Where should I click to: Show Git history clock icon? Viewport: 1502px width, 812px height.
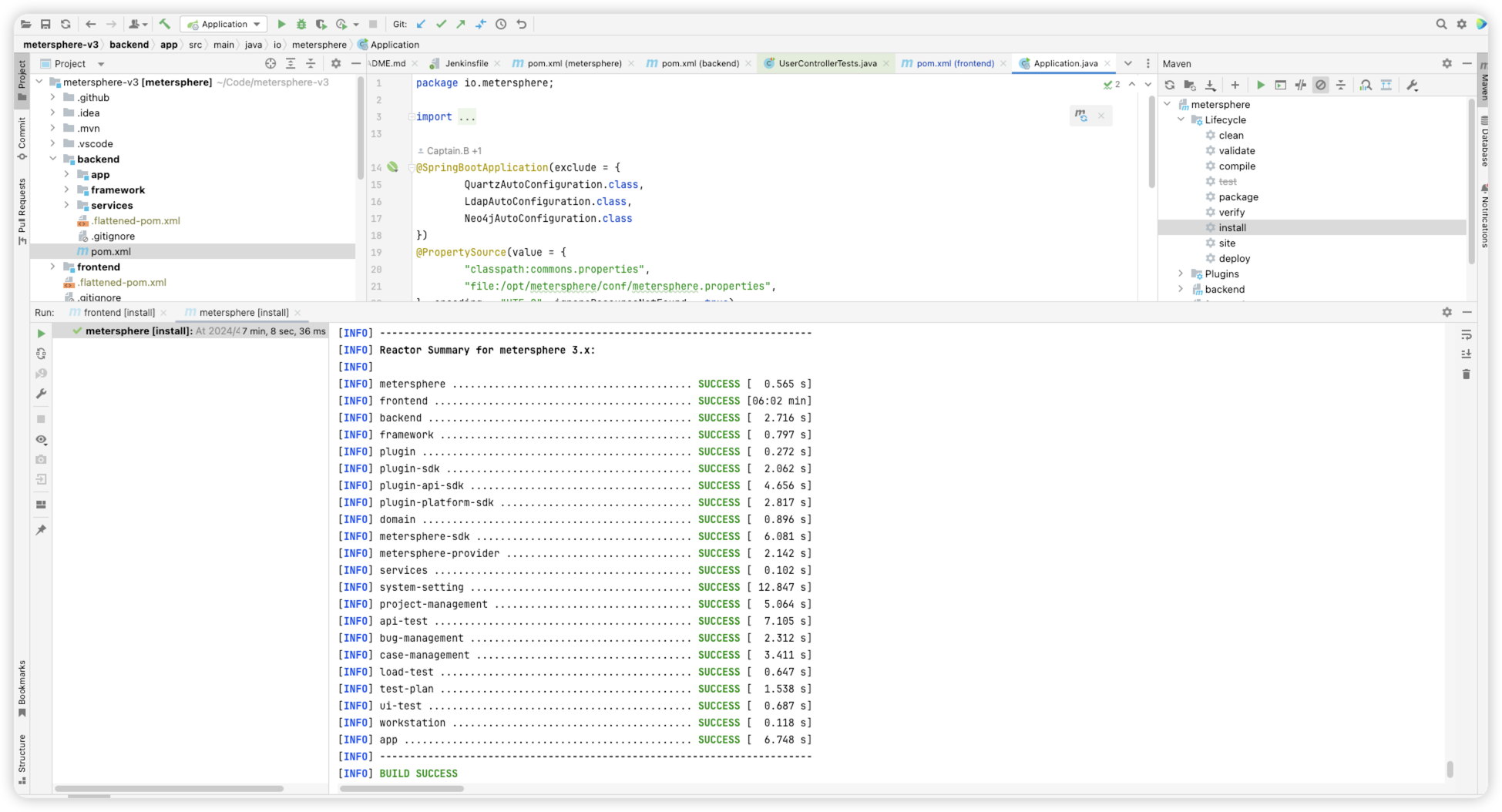(x=501, y=24)
